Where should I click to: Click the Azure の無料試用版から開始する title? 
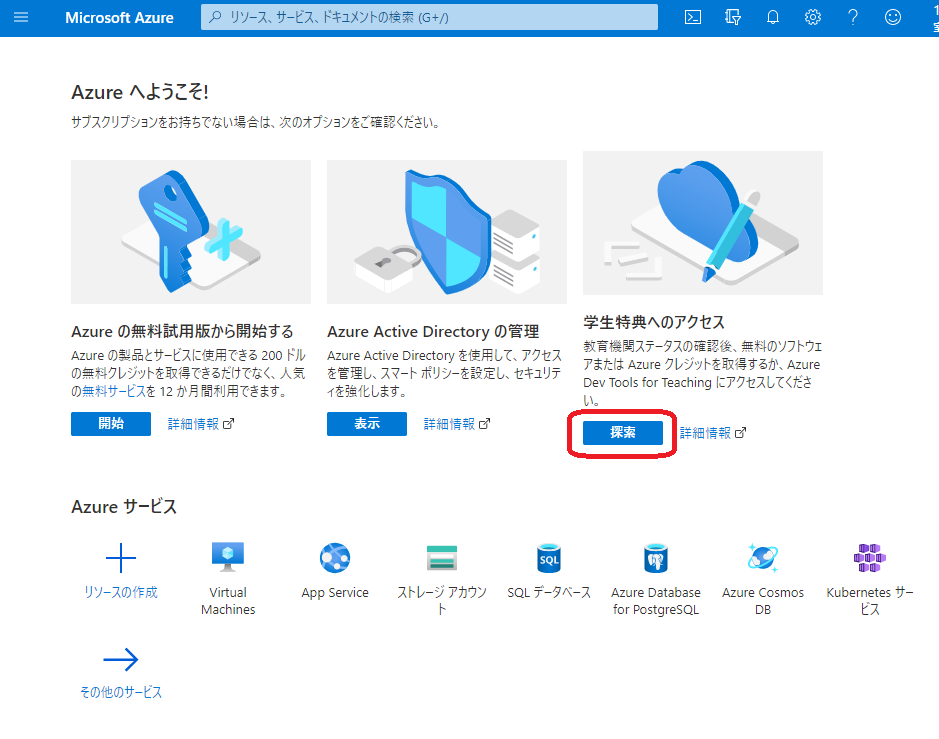182,331
